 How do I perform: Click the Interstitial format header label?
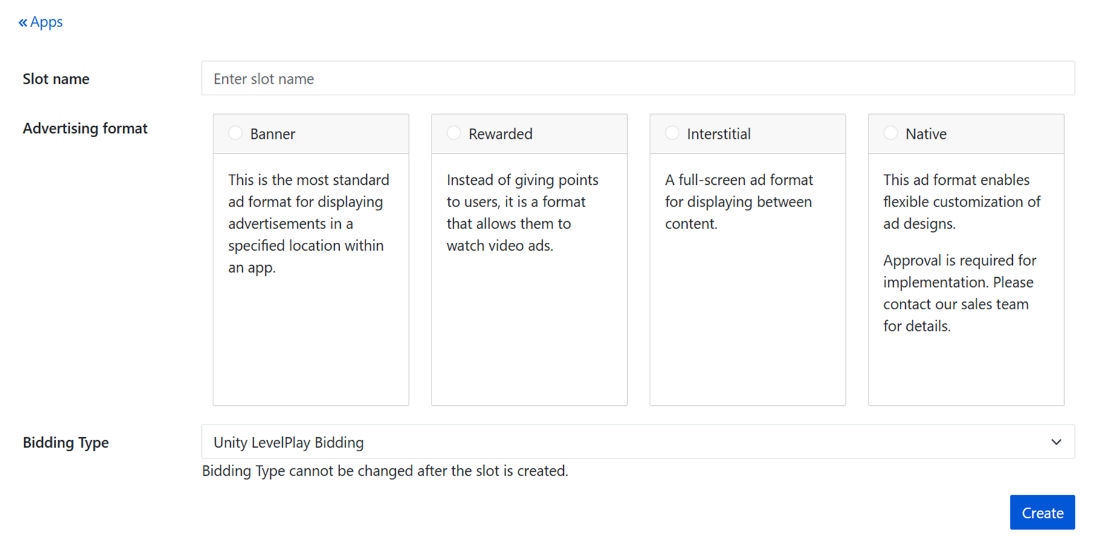[x=718, y=134]
